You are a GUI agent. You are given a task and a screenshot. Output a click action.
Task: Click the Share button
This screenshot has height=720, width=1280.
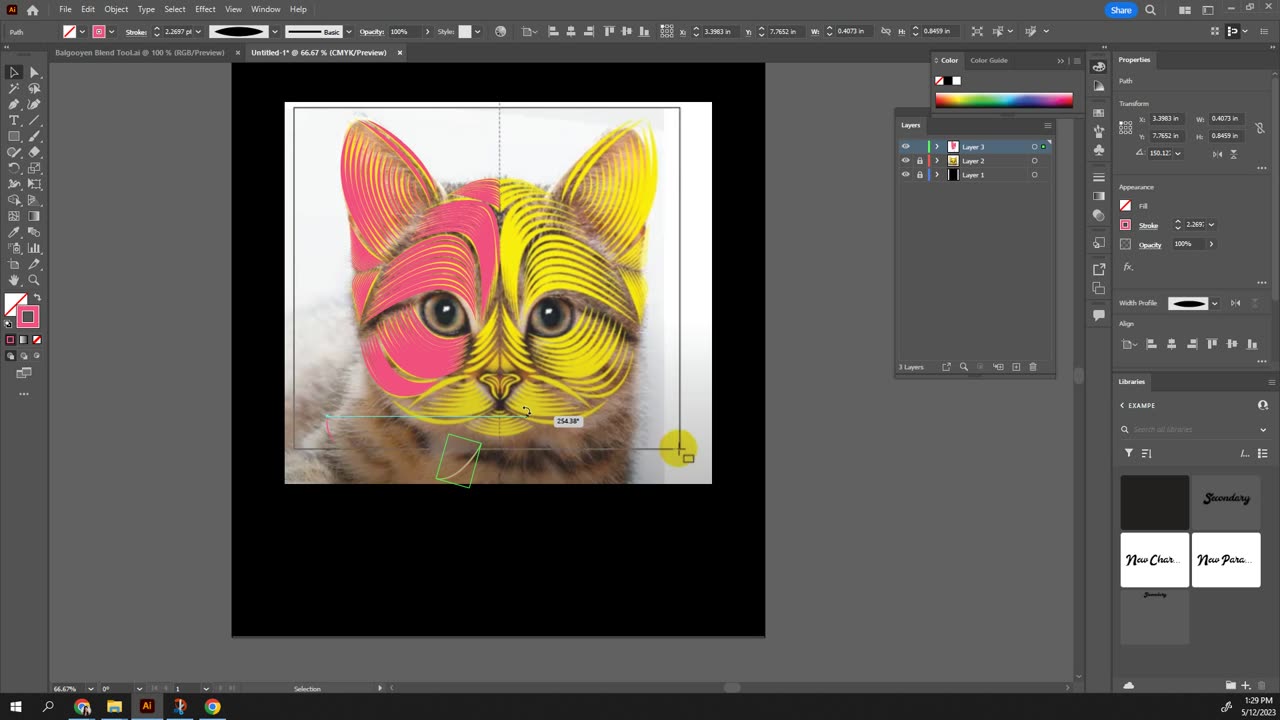[1121, 10]
